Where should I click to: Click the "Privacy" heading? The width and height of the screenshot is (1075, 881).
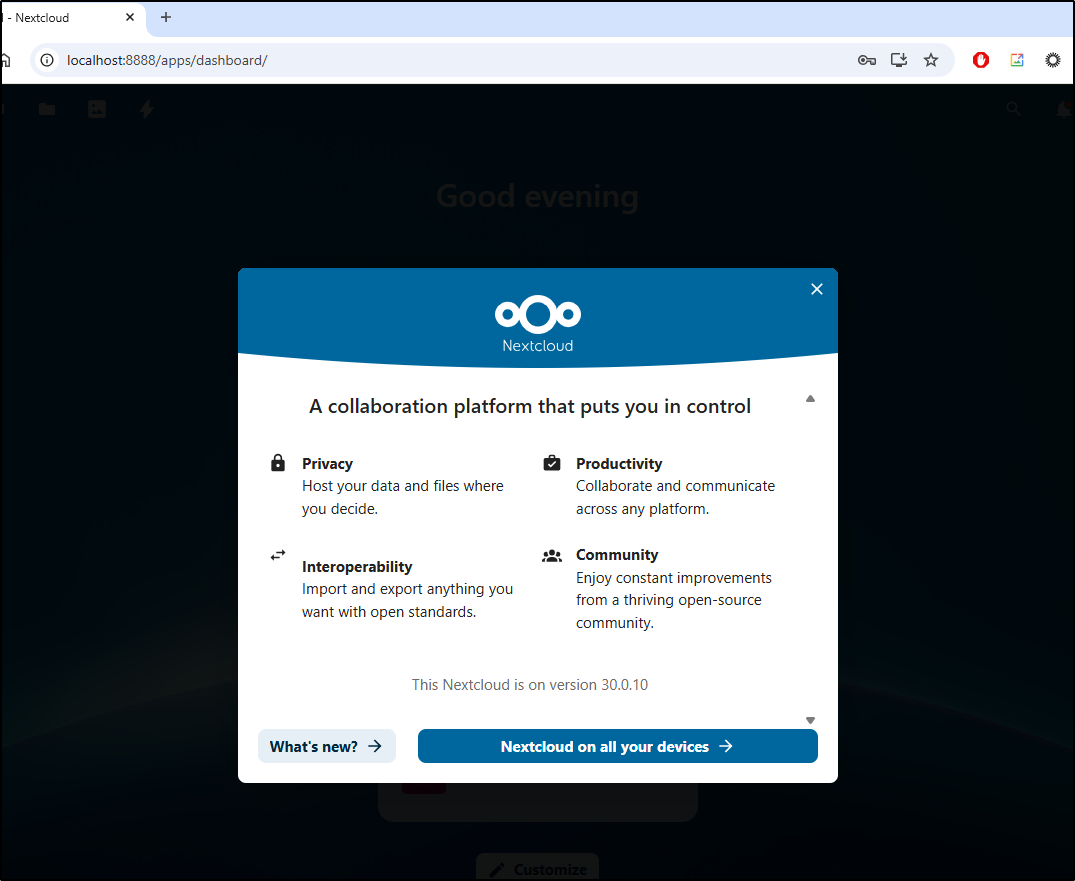[x=327, y=463]
